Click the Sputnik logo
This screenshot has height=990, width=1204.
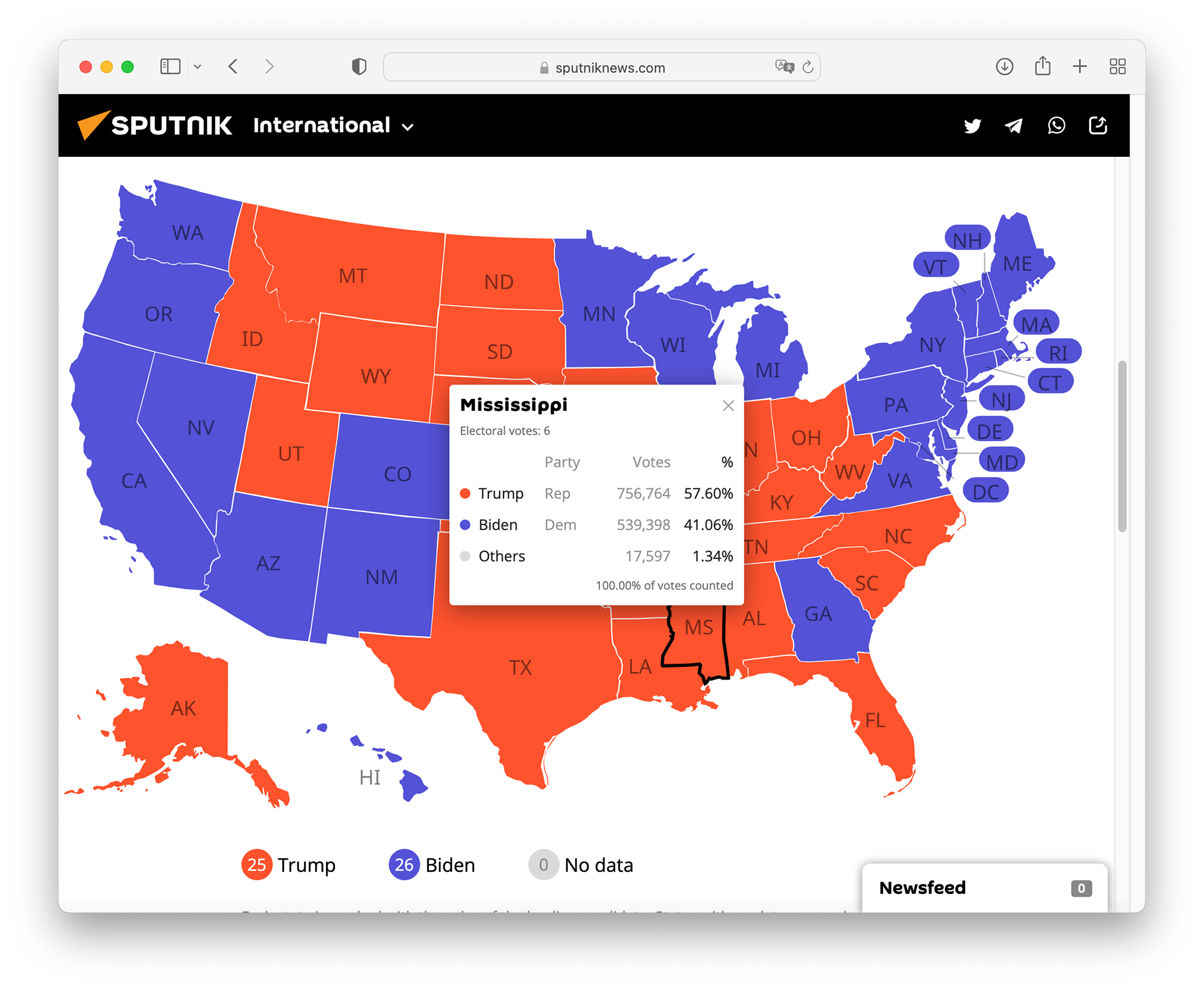[154, 125]
